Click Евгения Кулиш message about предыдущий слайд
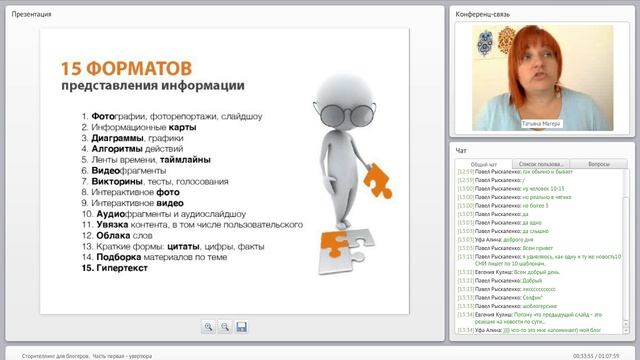This screenshot has height=360, width=640. 530,318
